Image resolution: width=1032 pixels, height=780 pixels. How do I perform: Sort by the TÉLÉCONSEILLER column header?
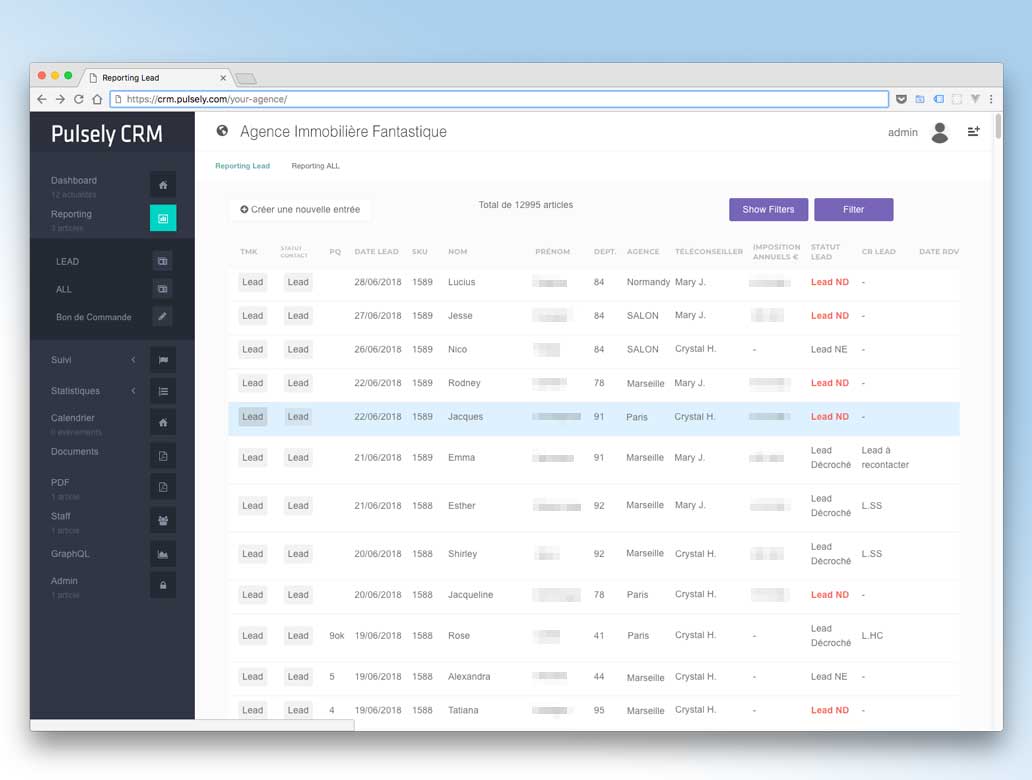(708, 251)
